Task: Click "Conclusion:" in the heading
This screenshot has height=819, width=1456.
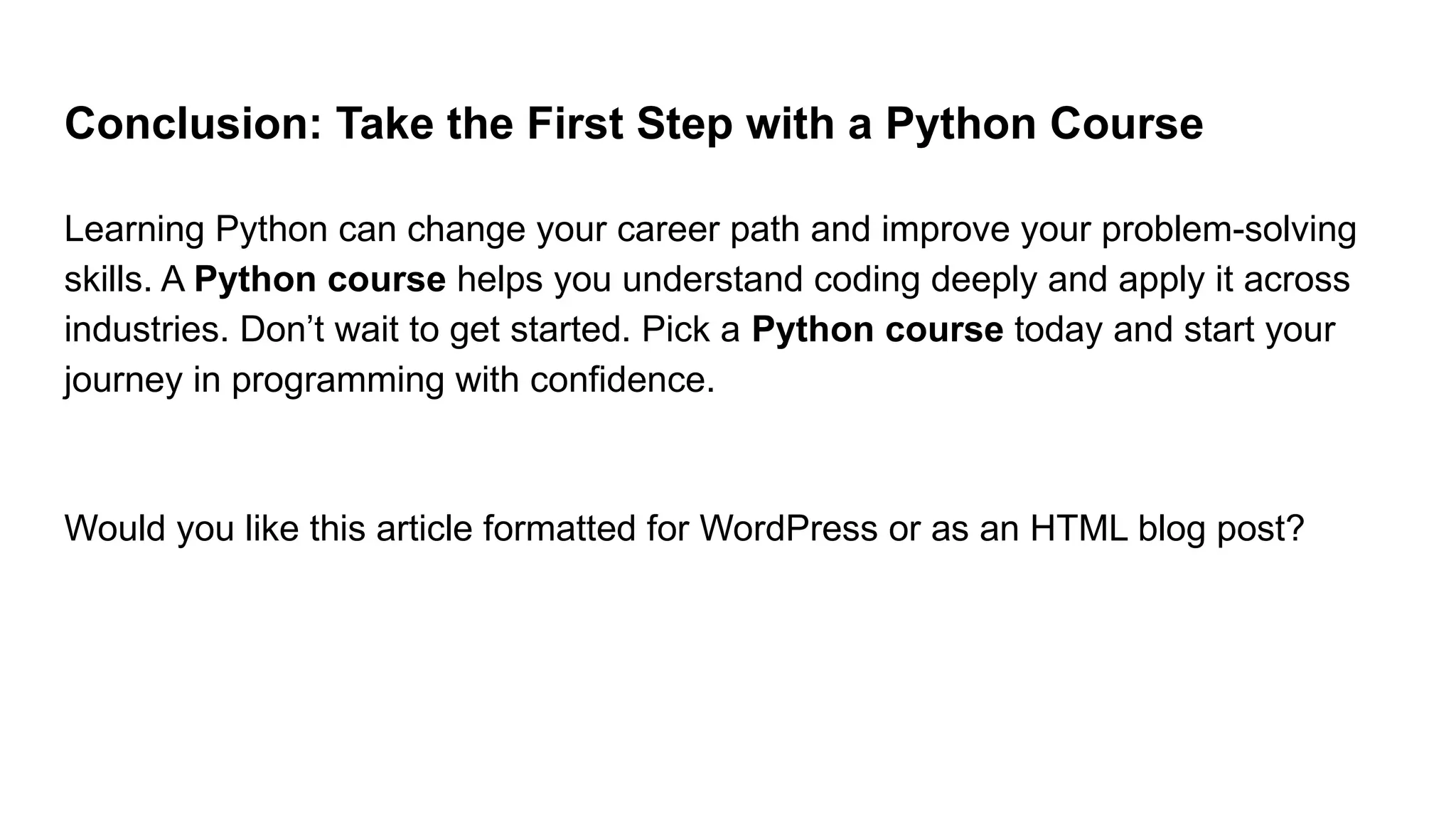Action: click(193, 124)
